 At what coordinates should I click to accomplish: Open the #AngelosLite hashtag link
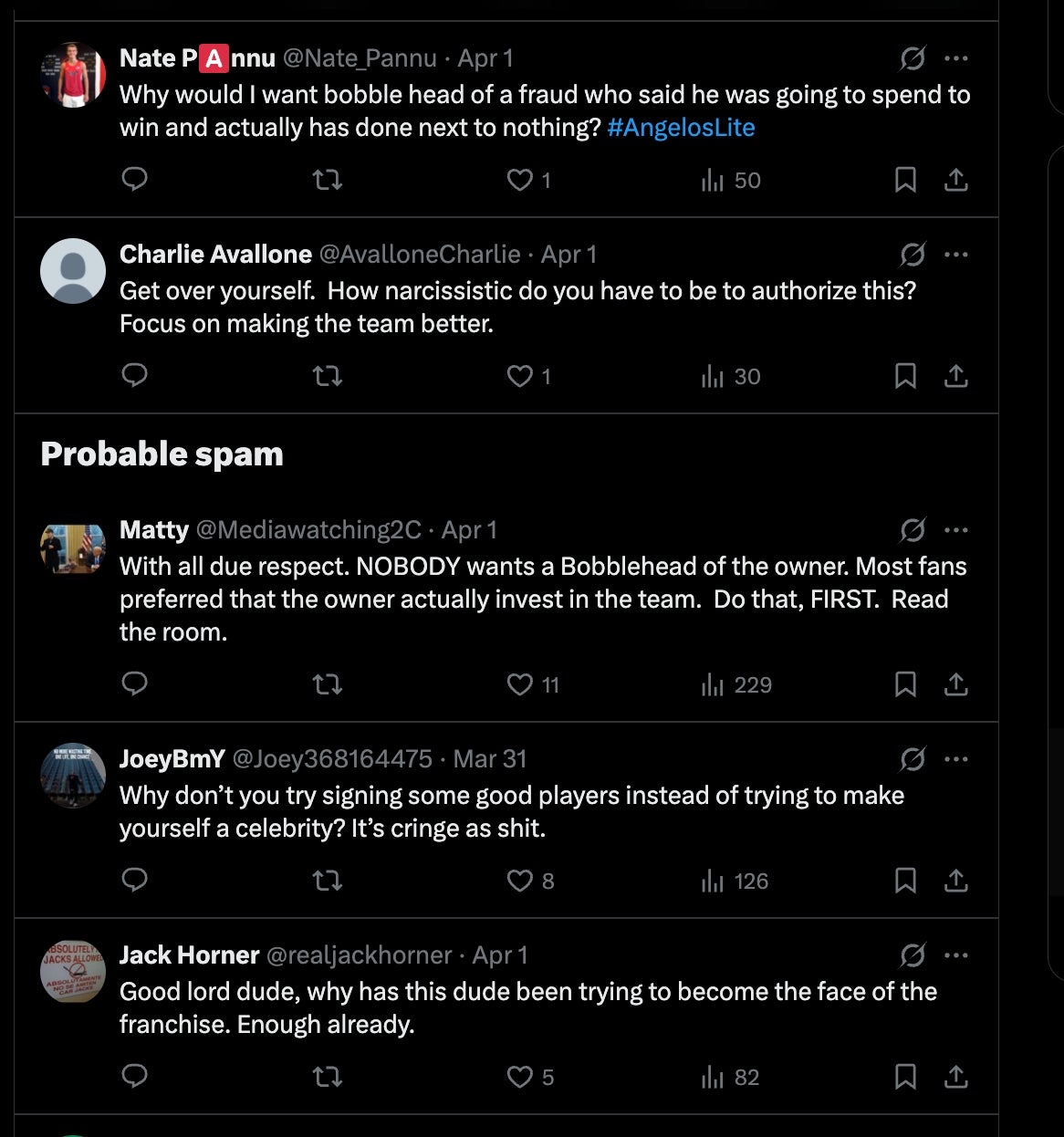(681, 128)
